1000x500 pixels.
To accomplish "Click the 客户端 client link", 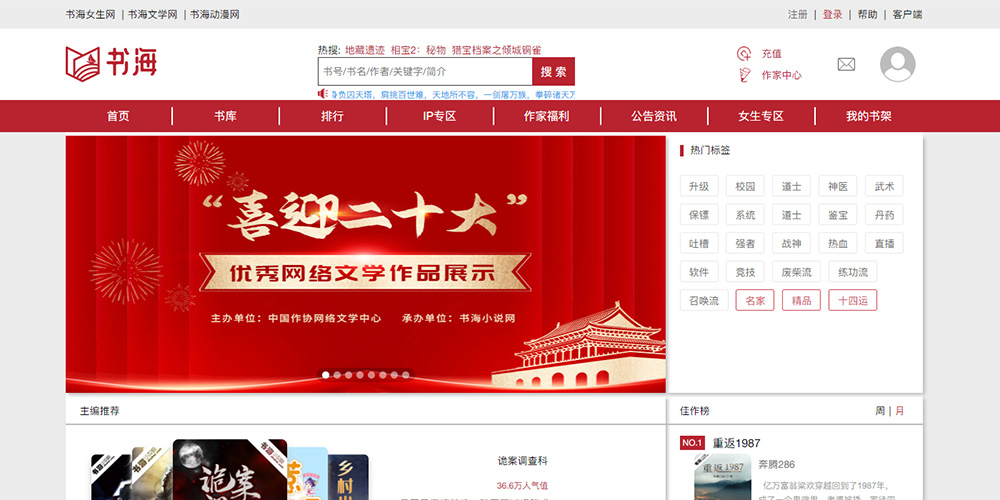I will 907,14.
